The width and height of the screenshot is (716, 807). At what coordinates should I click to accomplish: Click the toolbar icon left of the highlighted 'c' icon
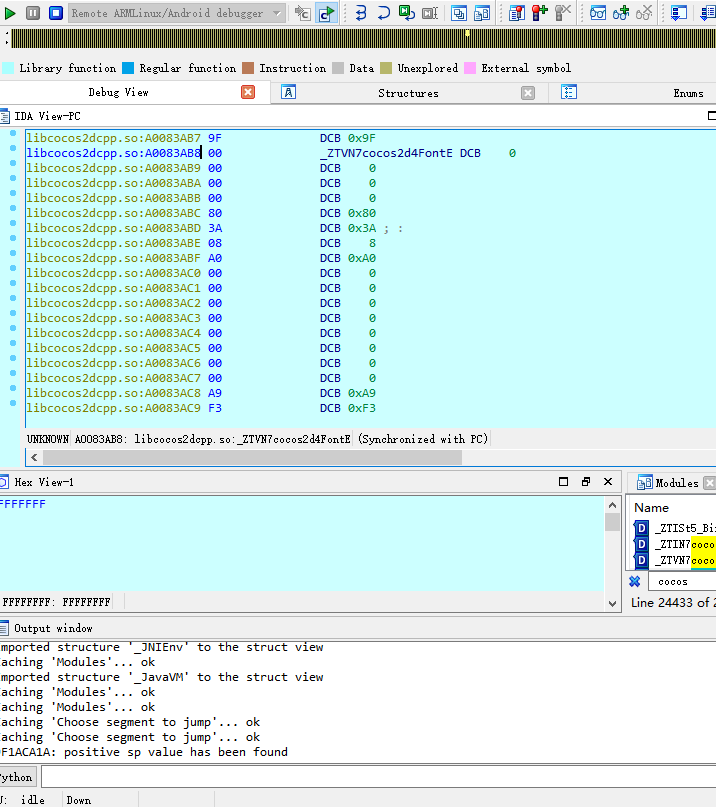[x=303, y=13]
